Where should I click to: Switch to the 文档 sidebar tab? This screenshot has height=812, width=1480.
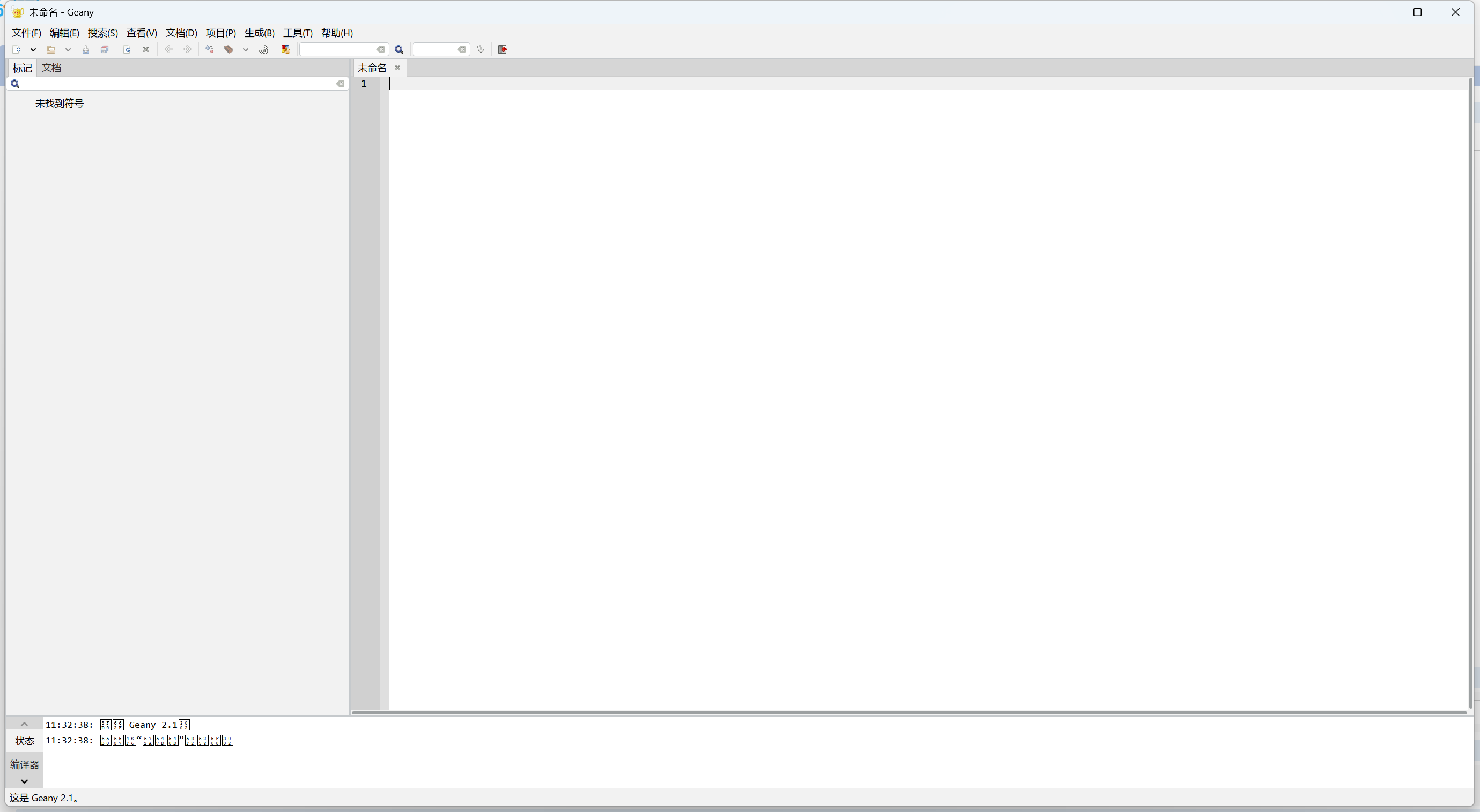pos(51,68)
